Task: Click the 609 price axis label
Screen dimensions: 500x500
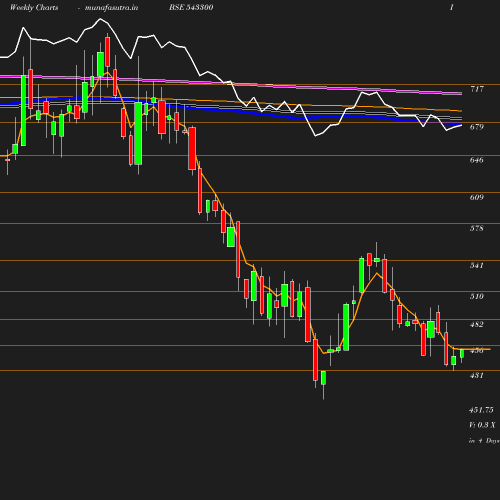Action: (x=477, y=197)
